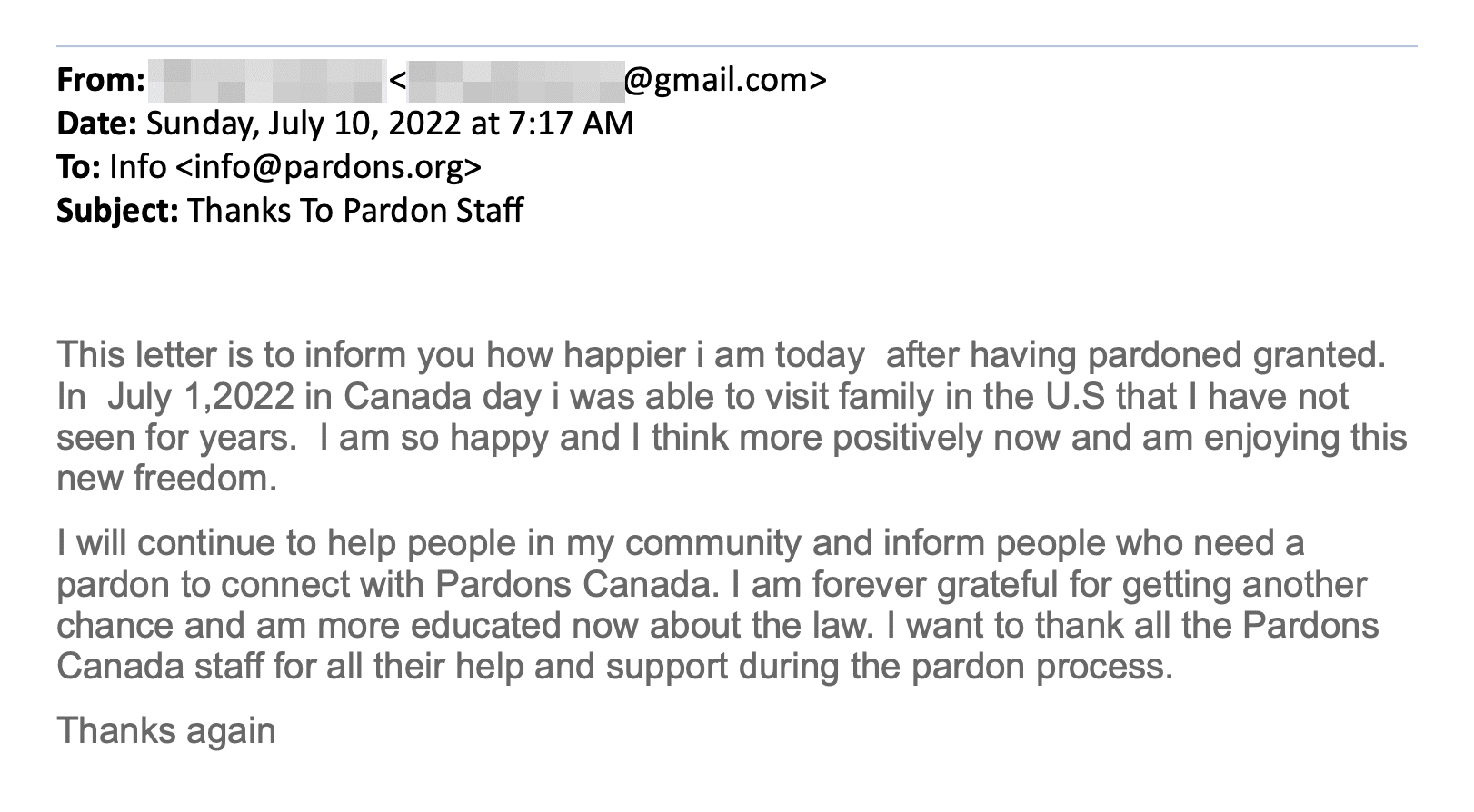Click the date Sunday, July 10, 2022
This screenshot has height=812, width=1474.
point(304,124)
